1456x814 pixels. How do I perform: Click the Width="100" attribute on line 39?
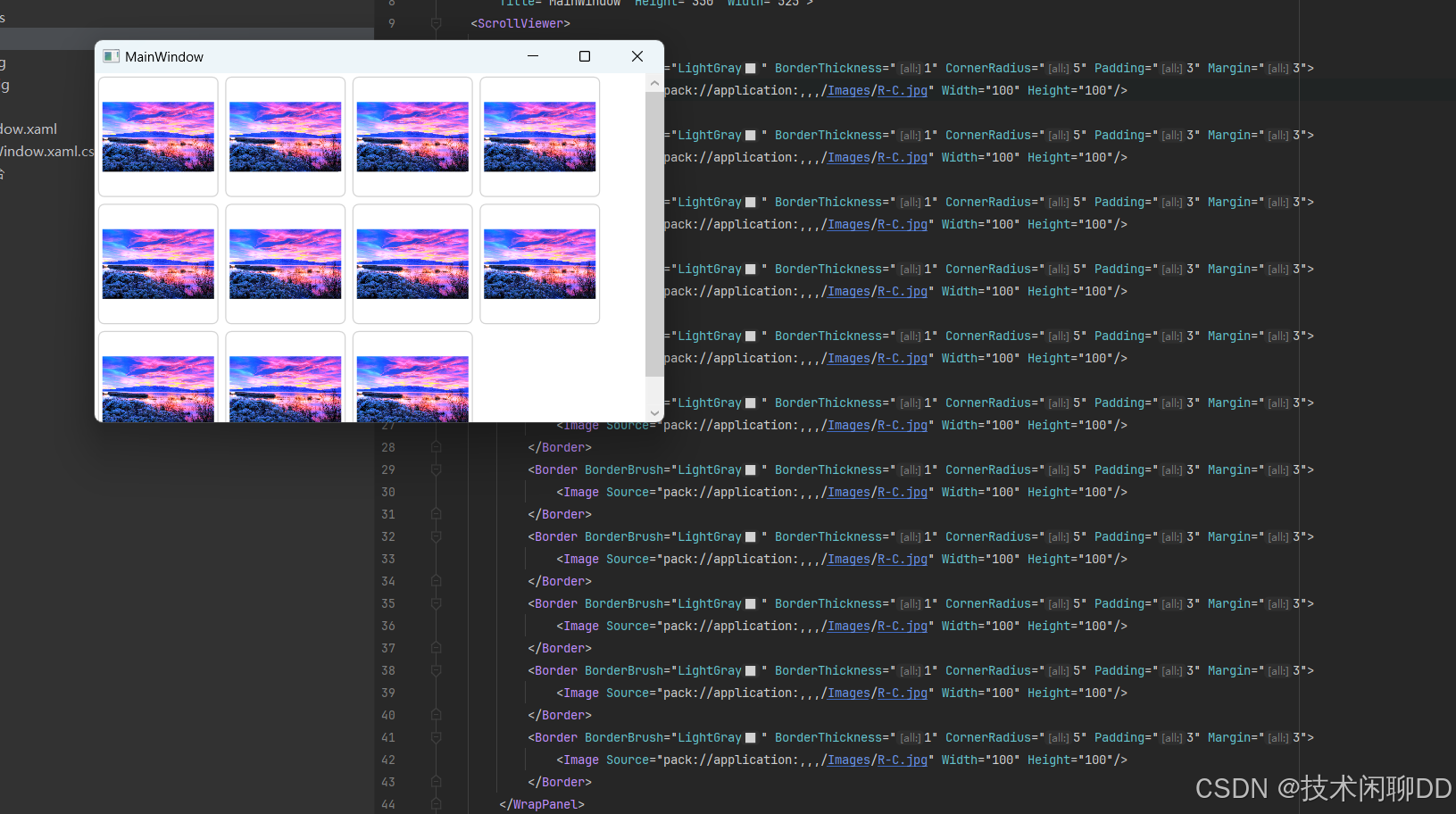click(x=980, y=693)
